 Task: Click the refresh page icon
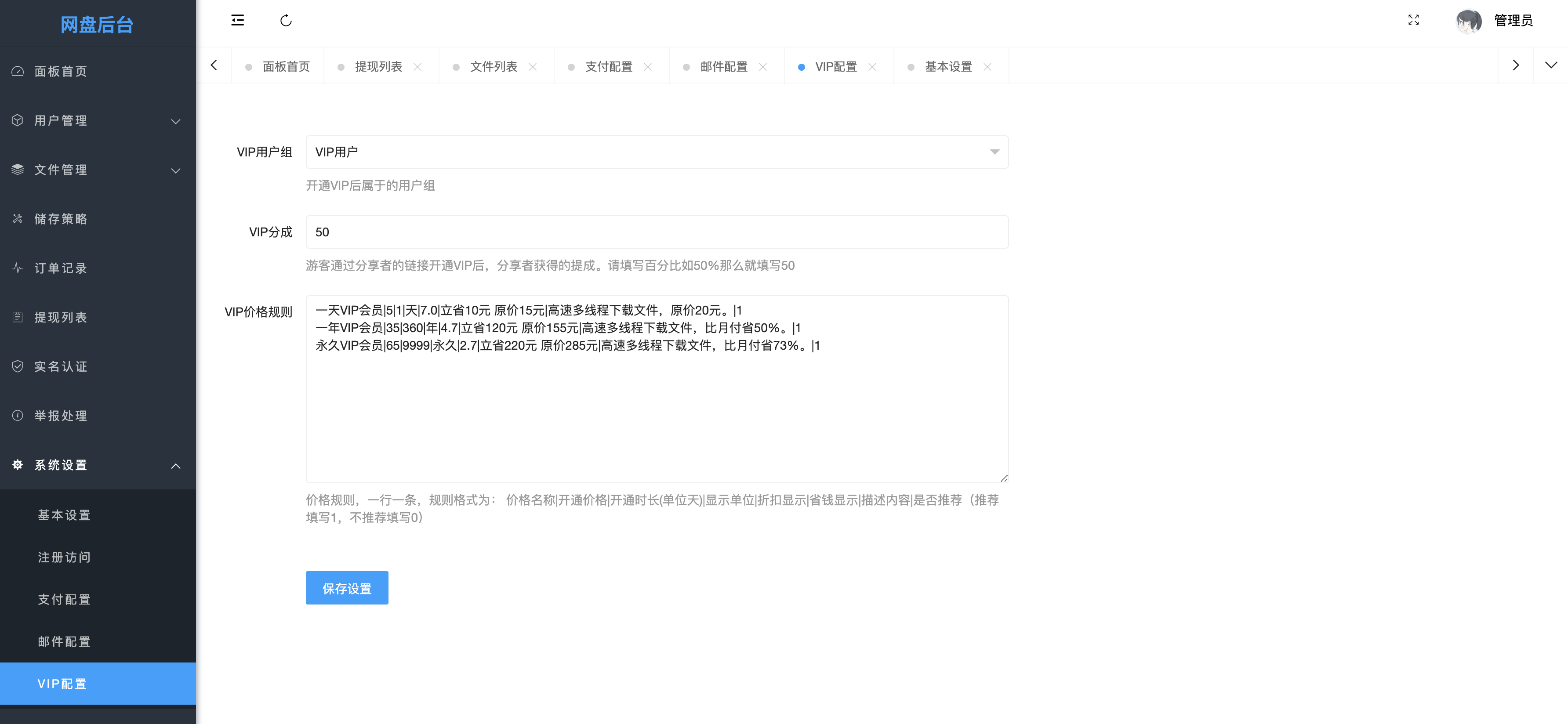pos(286,21)
